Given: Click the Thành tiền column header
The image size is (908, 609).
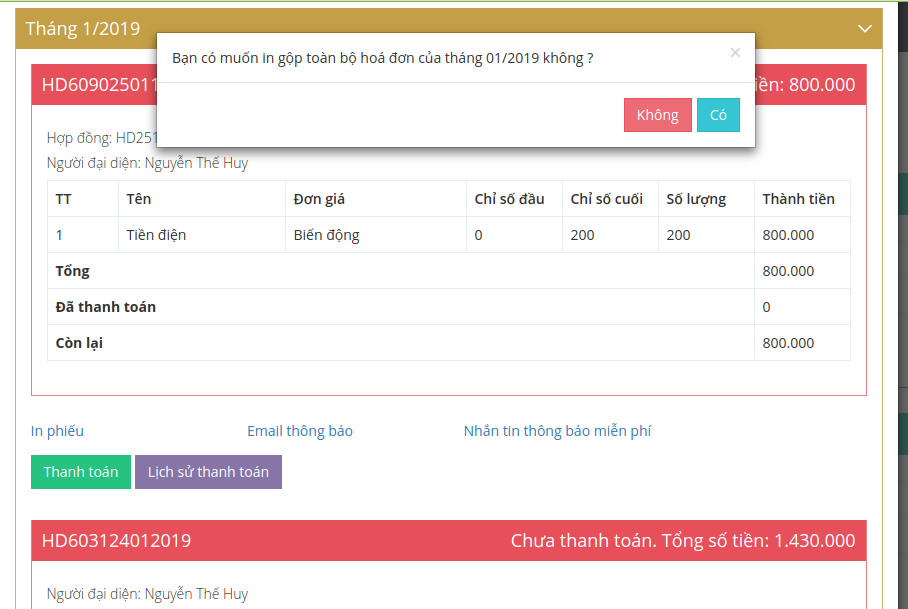Looking at the screenshot, I should 798,199.
